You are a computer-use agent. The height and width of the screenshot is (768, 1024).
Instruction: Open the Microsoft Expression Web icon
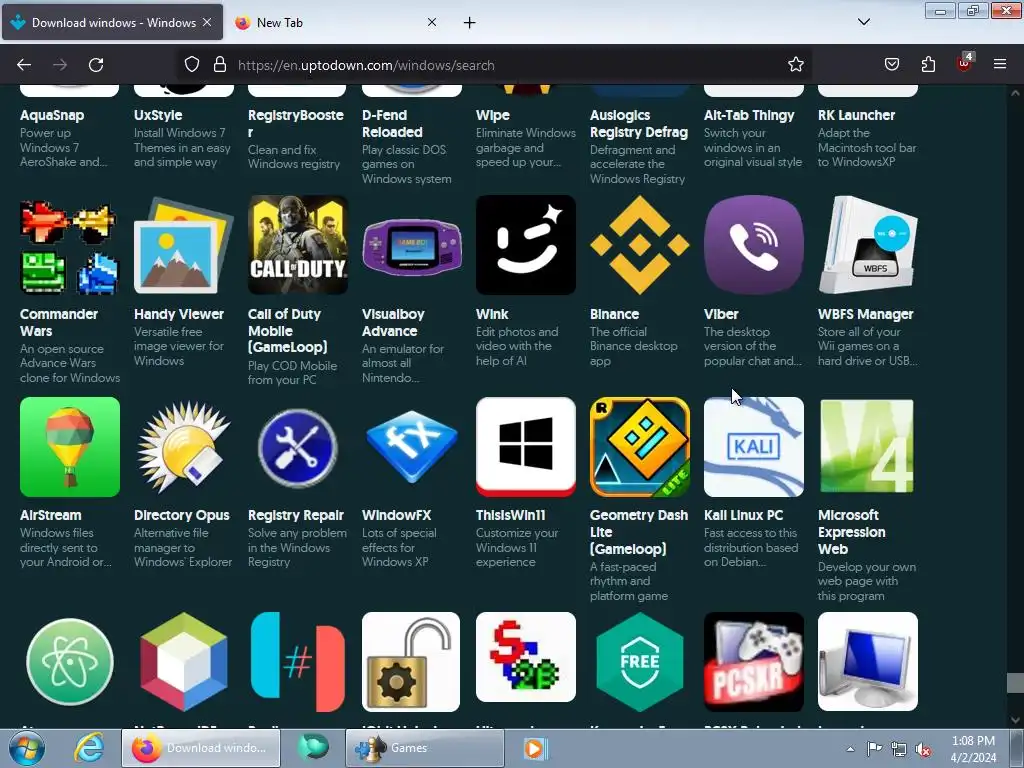[868, 447]
